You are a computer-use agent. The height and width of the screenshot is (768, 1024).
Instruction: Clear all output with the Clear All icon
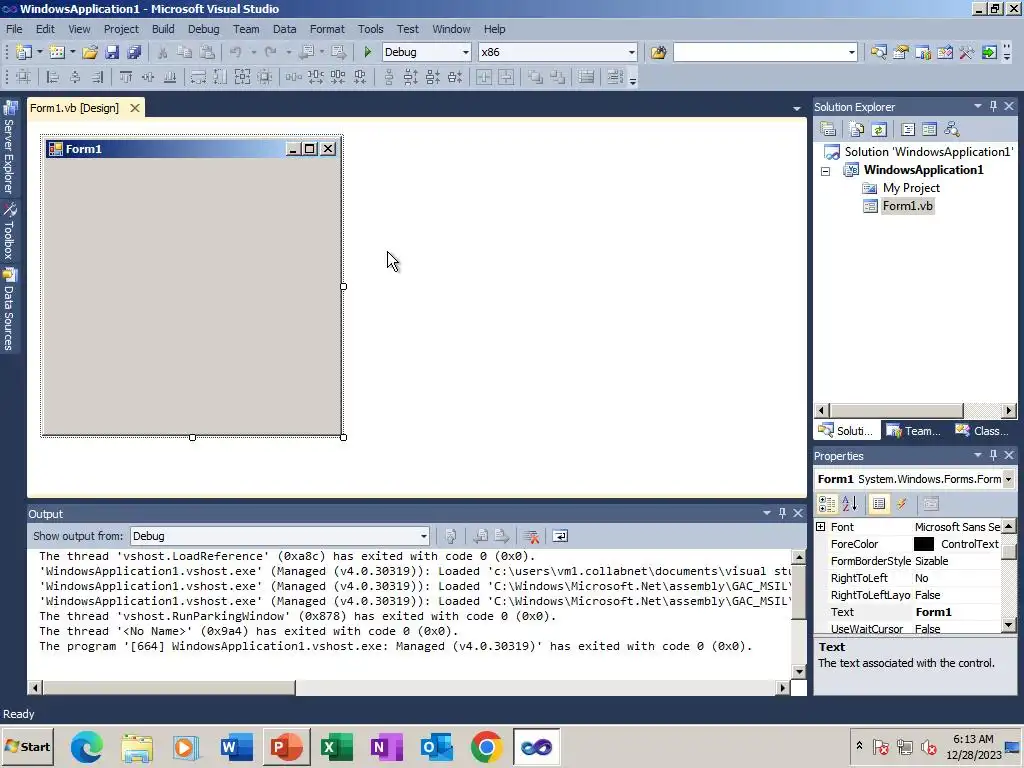tap(532, 536)
